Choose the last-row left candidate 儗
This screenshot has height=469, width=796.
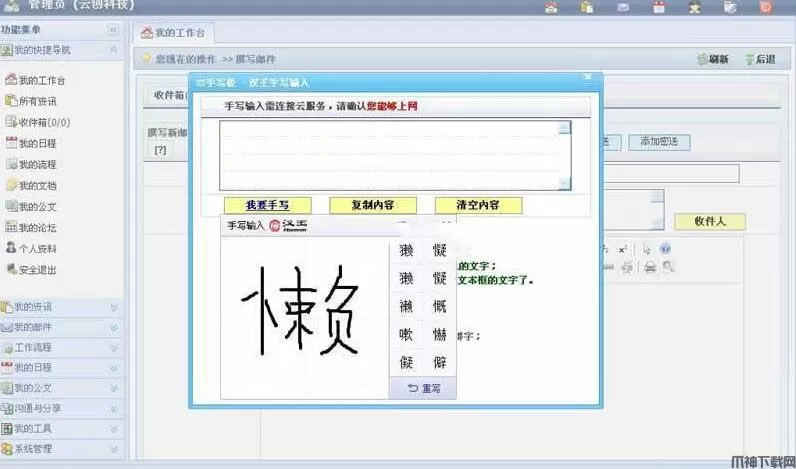[x=406, y=362]
